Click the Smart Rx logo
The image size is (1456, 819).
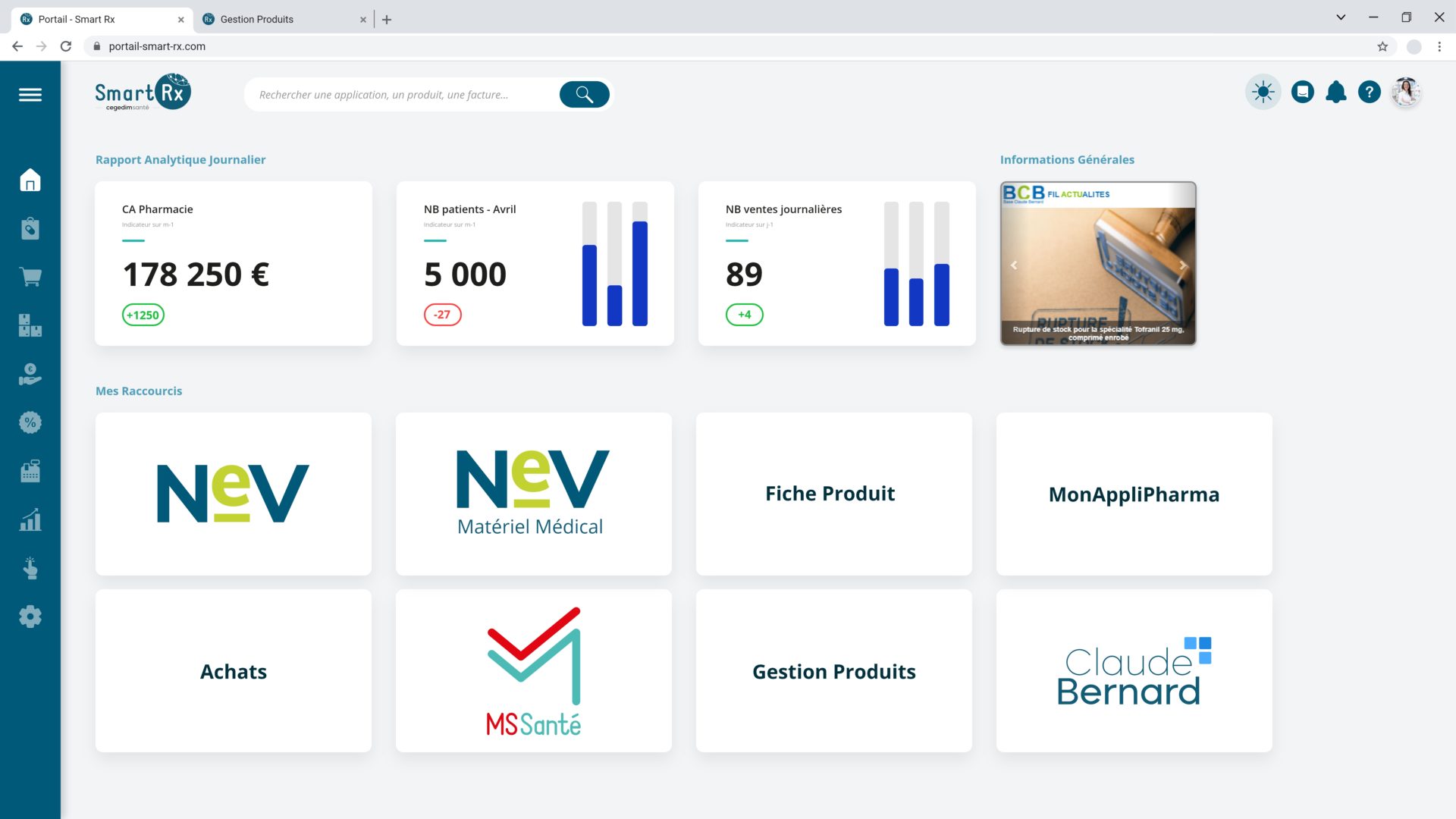point(143,93)
